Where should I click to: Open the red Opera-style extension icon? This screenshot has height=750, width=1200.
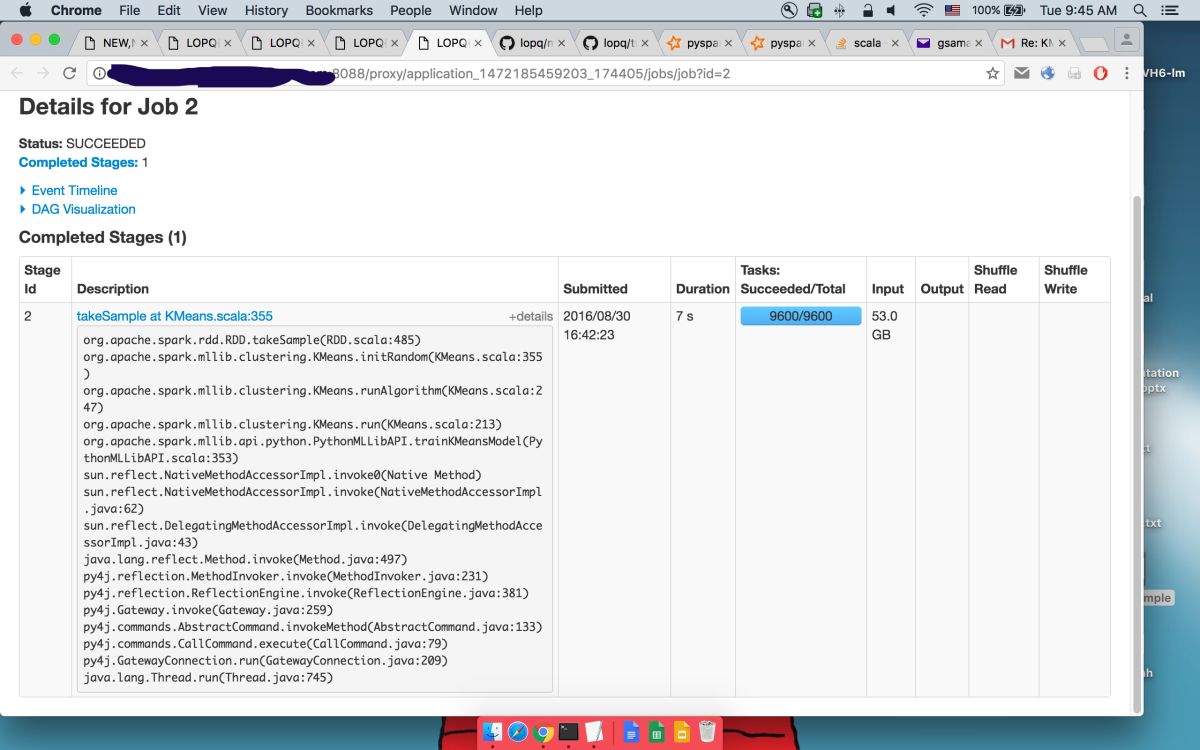click(1100, 73)
